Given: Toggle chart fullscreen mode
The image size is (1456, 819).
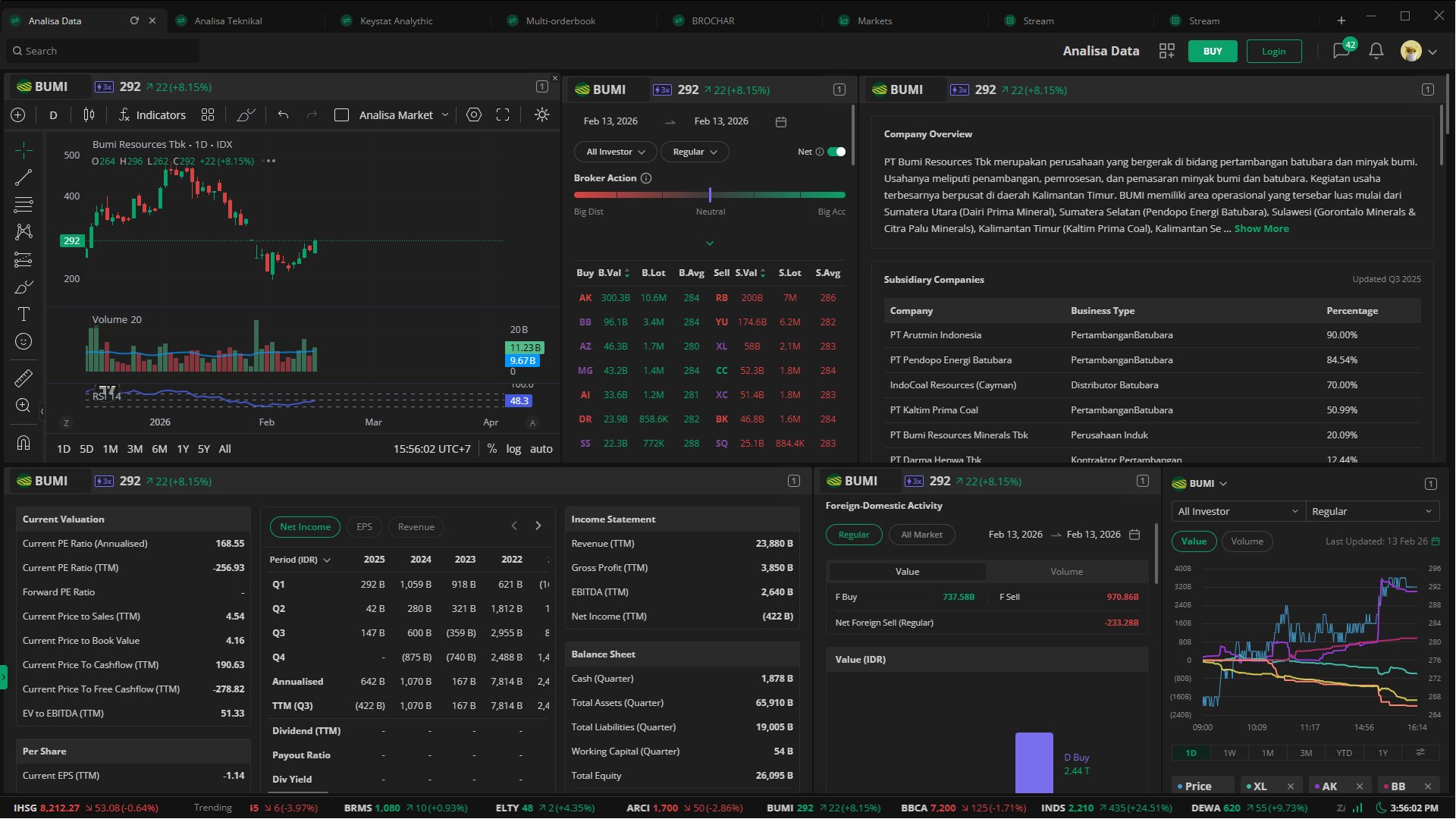Looking at the screenshot, I should pos(503,115).
